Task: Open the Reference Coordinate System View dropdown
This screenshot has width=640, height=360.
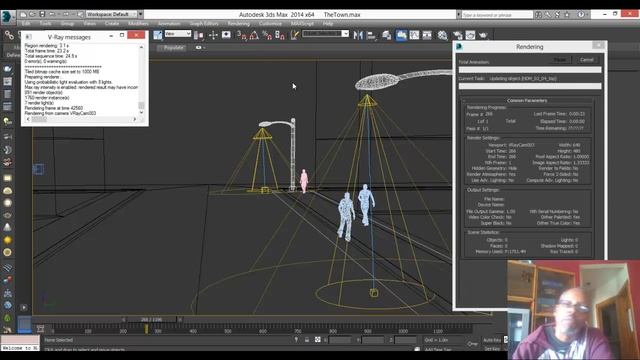Action: [x=178, y=34]
